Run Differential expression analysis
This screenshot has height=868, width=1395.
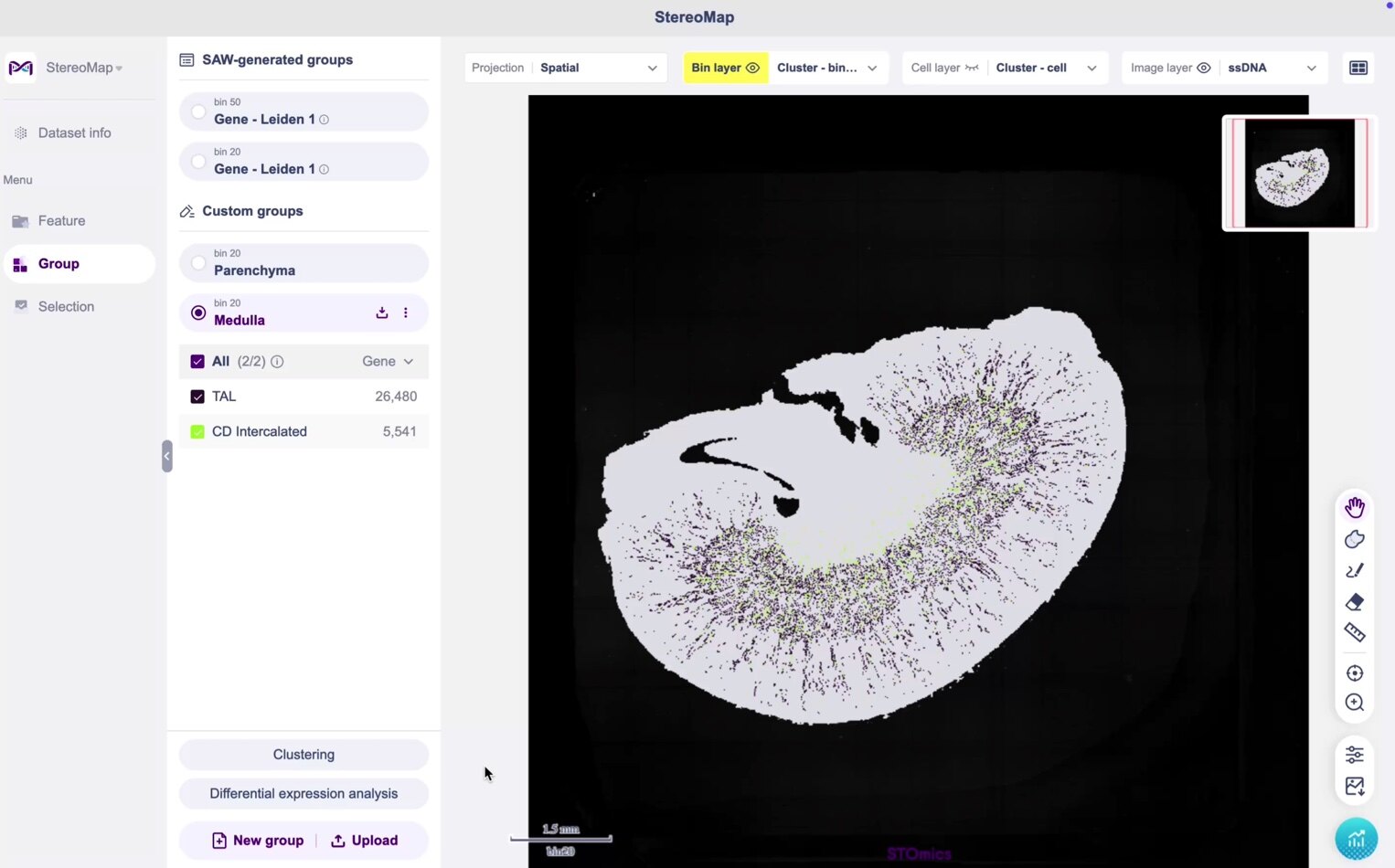click(x=303, y=794)
